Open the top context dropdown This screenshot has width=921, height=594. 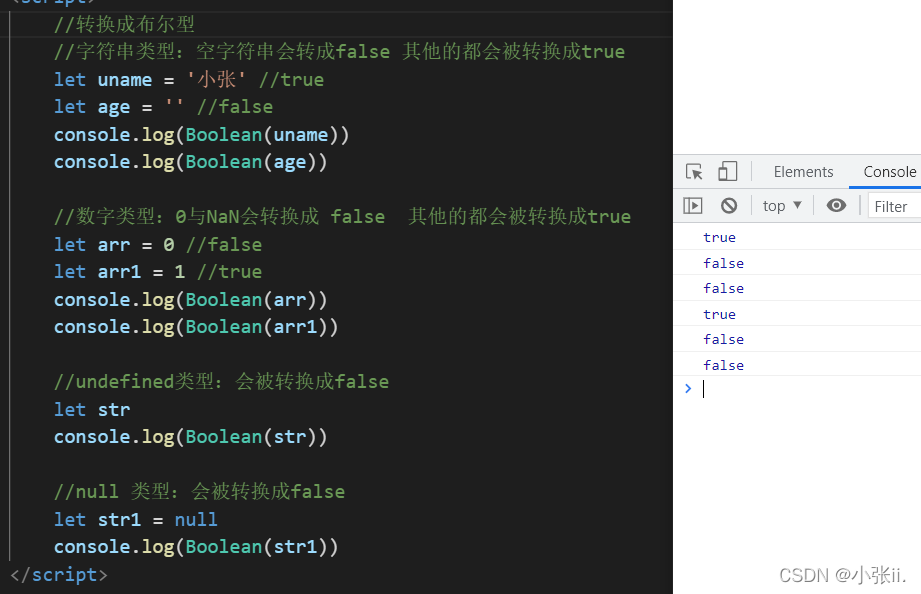(782, 206)
